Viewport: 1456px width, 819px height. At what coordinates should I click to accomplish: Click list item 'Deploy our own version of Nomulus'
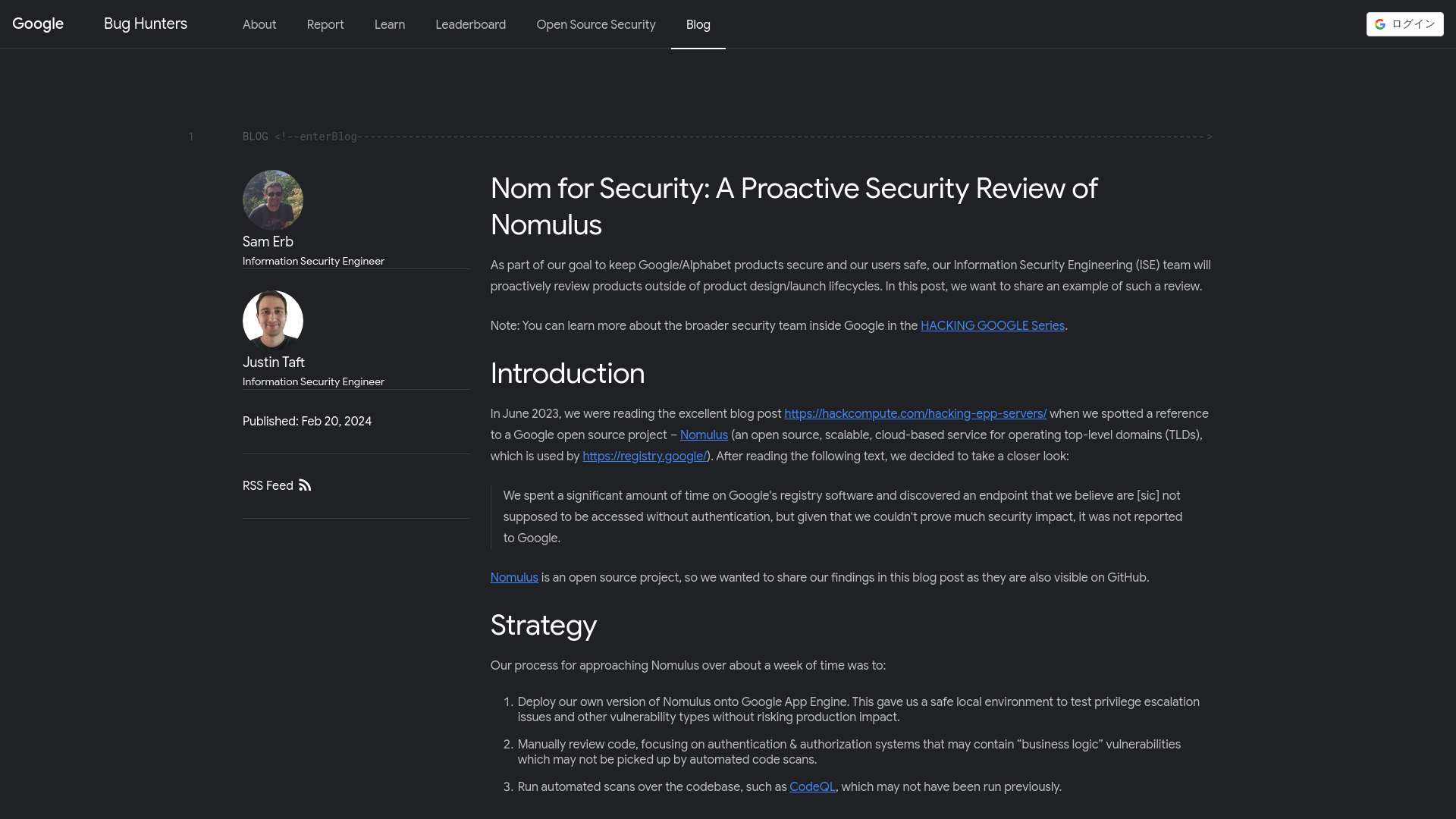tap(858, 709)
